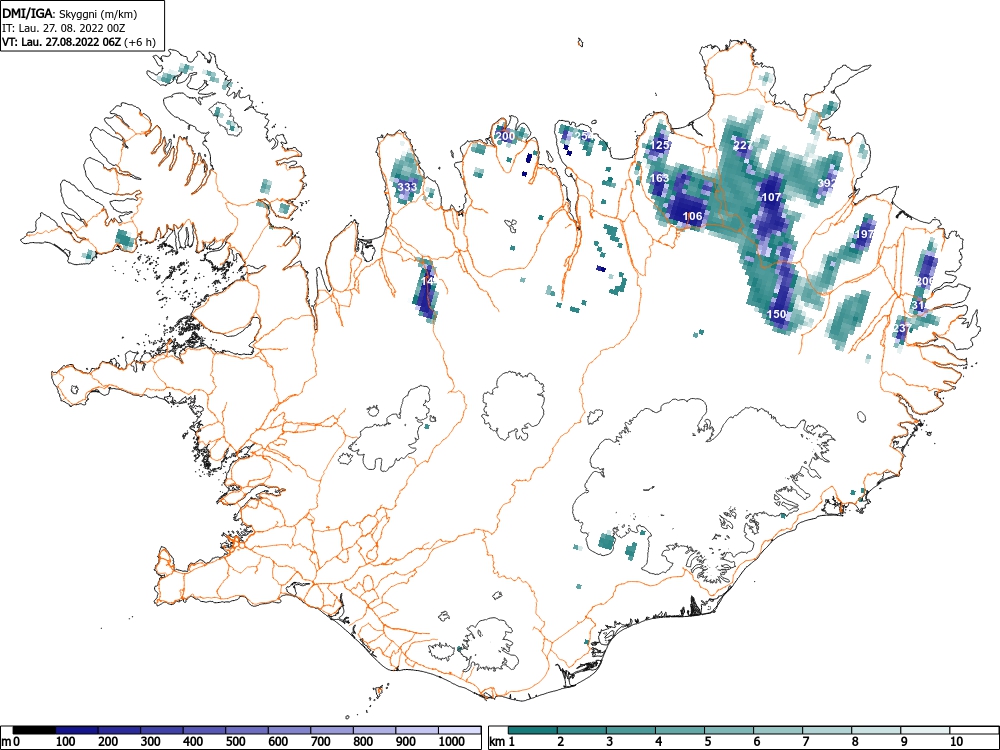
Task: Click the 107 visibility label on the map
Action: 772,197
